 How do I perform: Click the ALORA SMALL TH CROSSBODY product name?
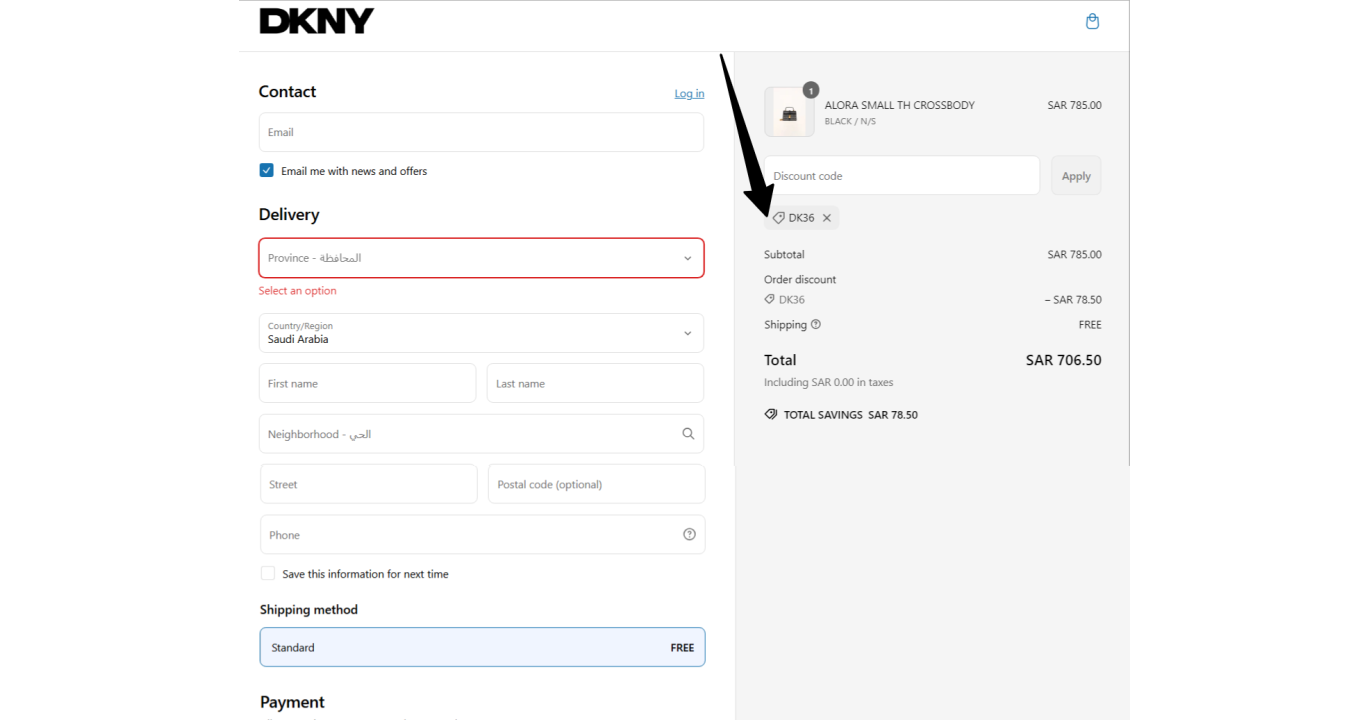pos(899,105)
